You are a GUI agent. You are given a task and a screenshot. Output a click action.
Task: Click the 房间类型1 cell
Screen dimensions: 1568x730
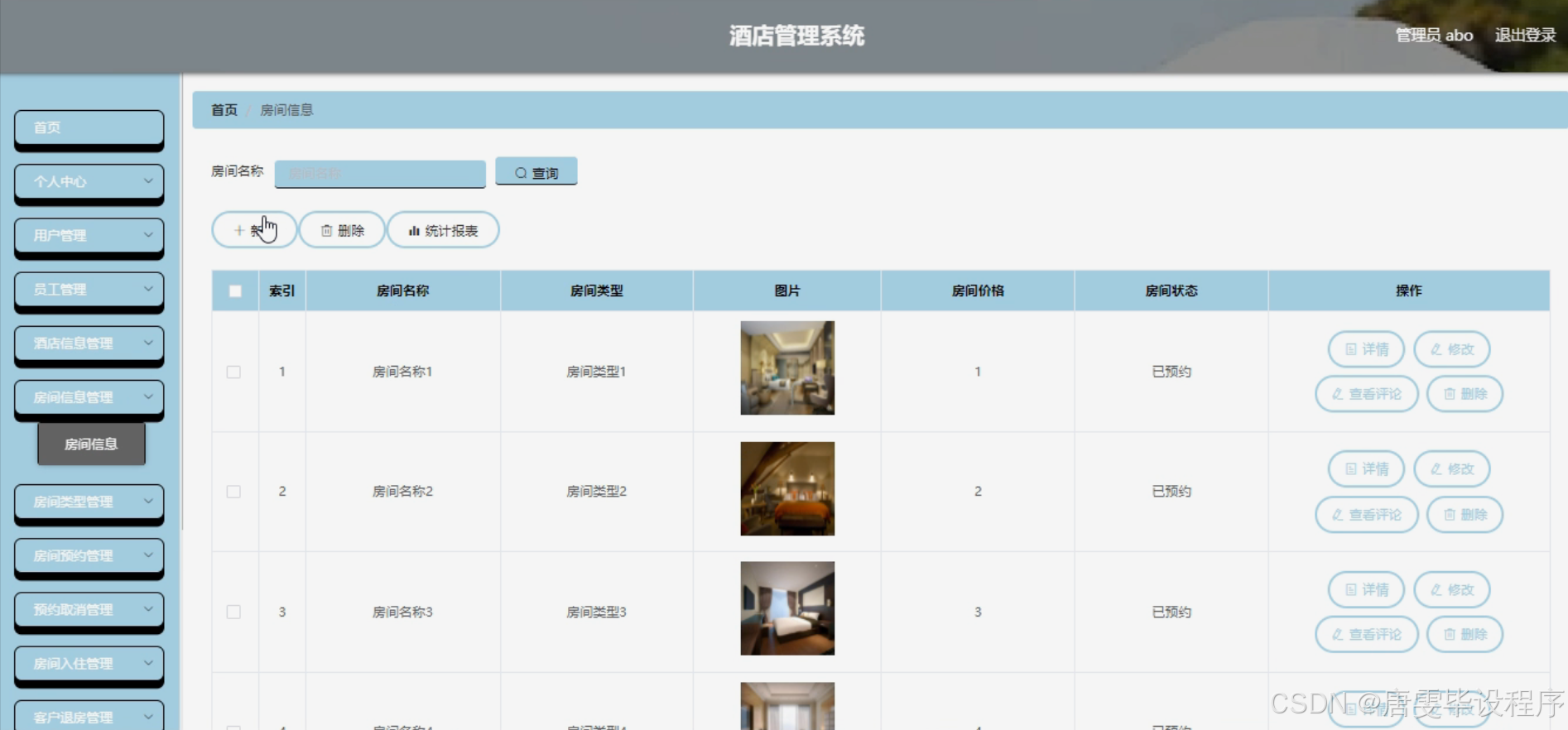coord(596,372)
